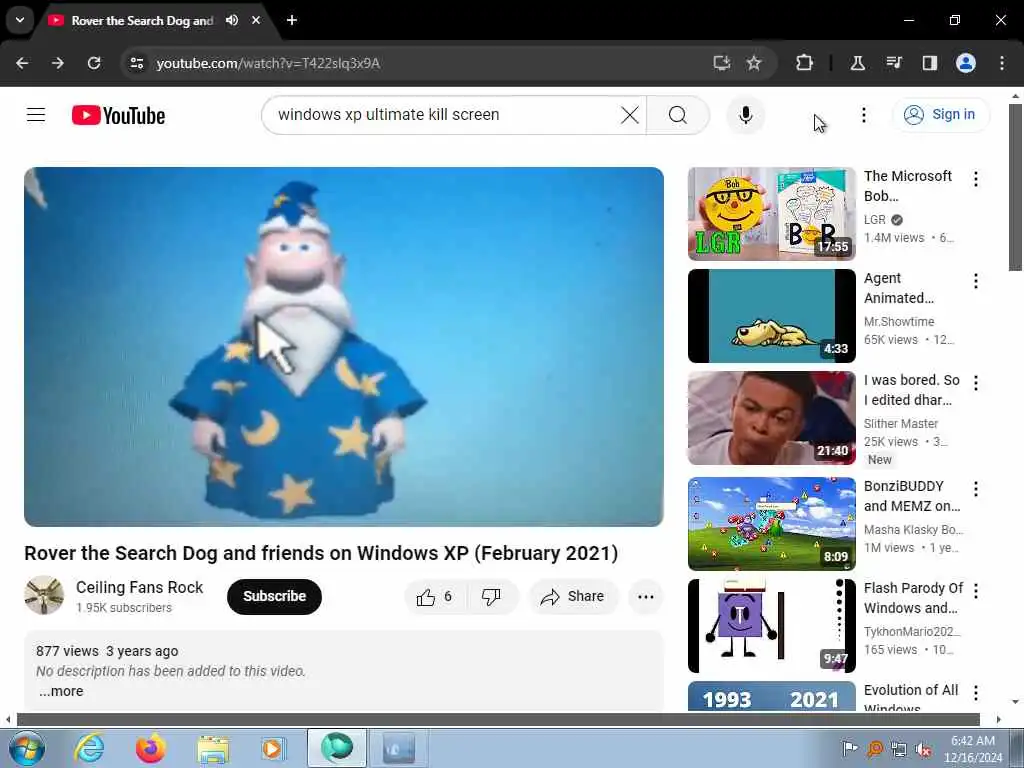The image size is (1024, 768).
Task: Mute the tab using the speaker icon
Action: click(x=232, y=20)
